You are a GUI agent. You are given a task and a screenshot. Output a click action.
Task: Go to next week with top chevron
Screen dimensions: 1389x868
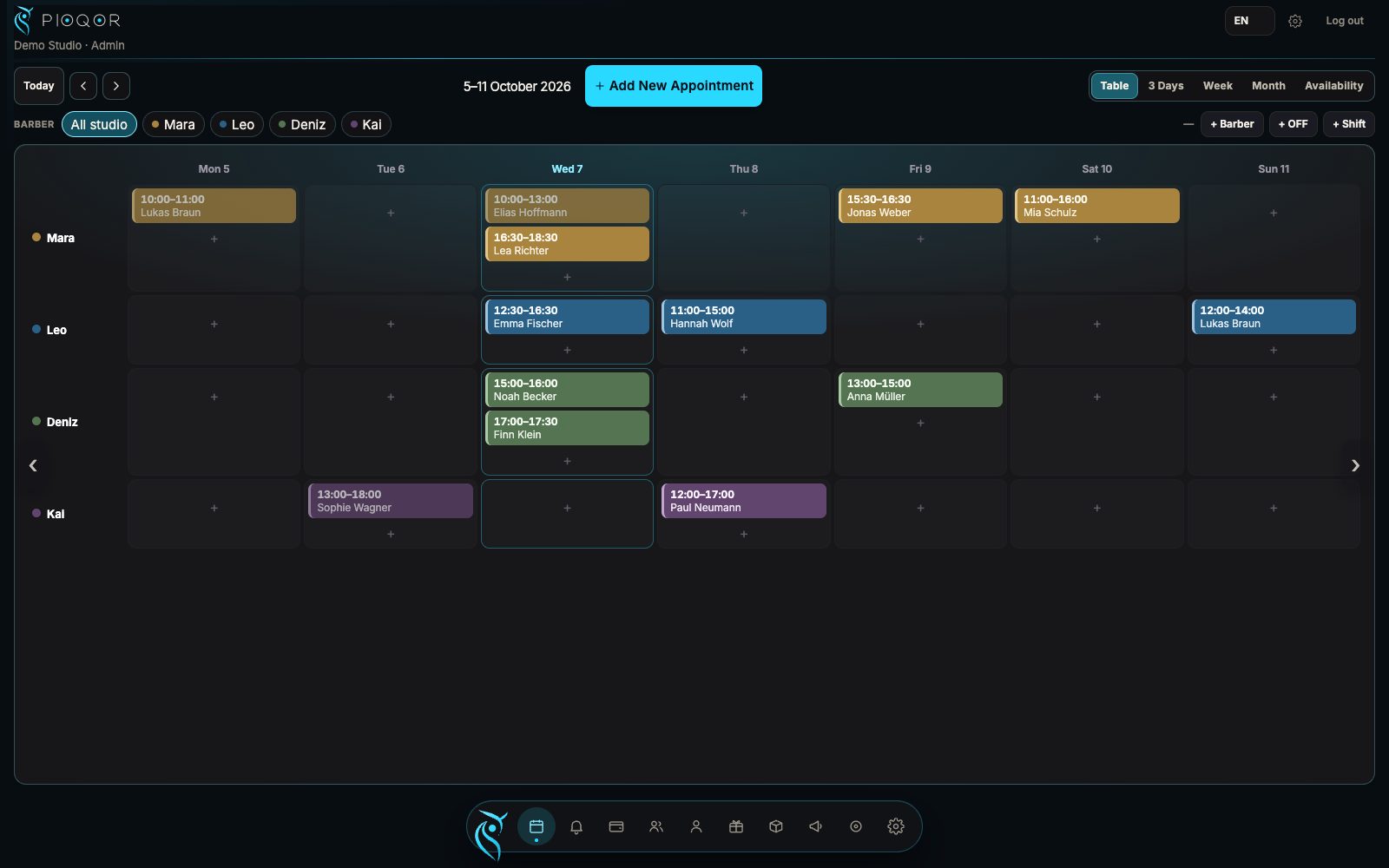click(116, 86)
